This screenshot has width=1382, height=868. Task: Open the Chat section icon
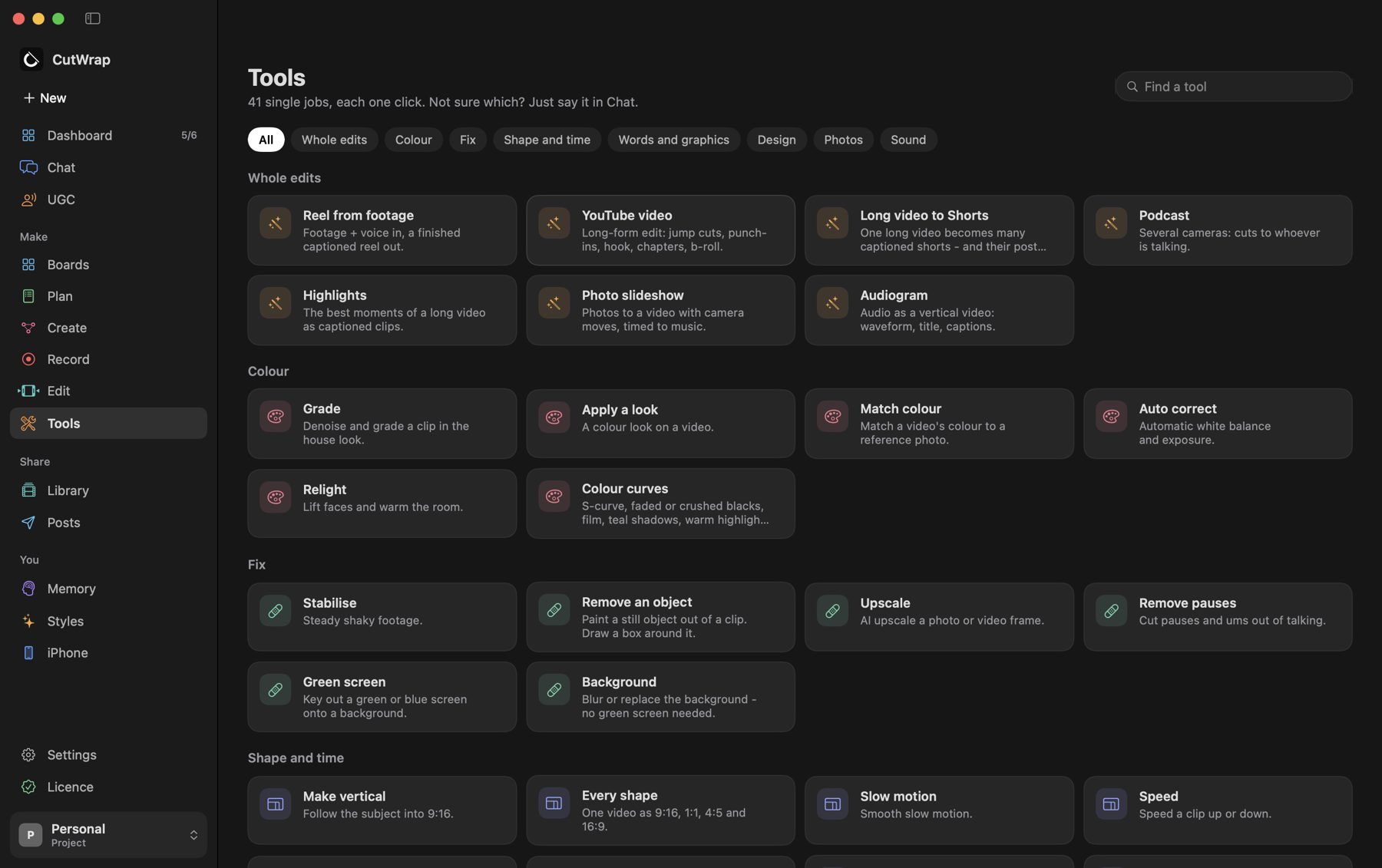[x=28, y=167]
